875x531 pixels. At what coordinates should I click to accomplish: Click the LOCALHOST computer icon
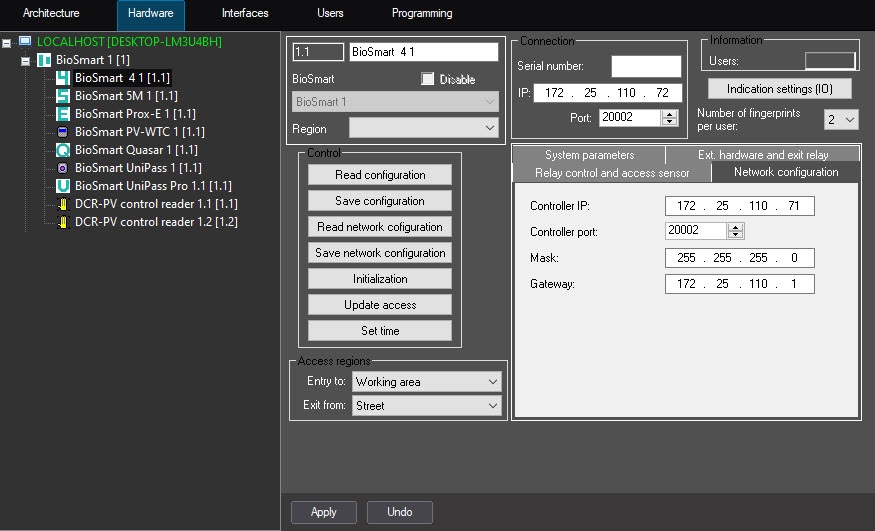coord(25,42)
